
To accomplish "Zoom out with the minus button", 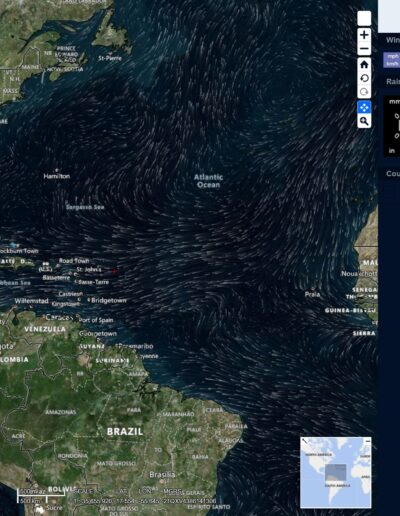I will (x=364, y=49).
